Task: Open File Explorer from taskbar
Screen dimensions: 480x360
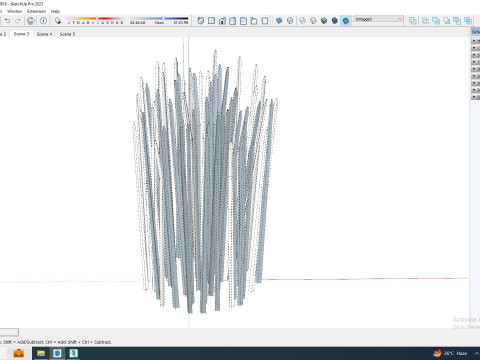Action: coord(41,353)
